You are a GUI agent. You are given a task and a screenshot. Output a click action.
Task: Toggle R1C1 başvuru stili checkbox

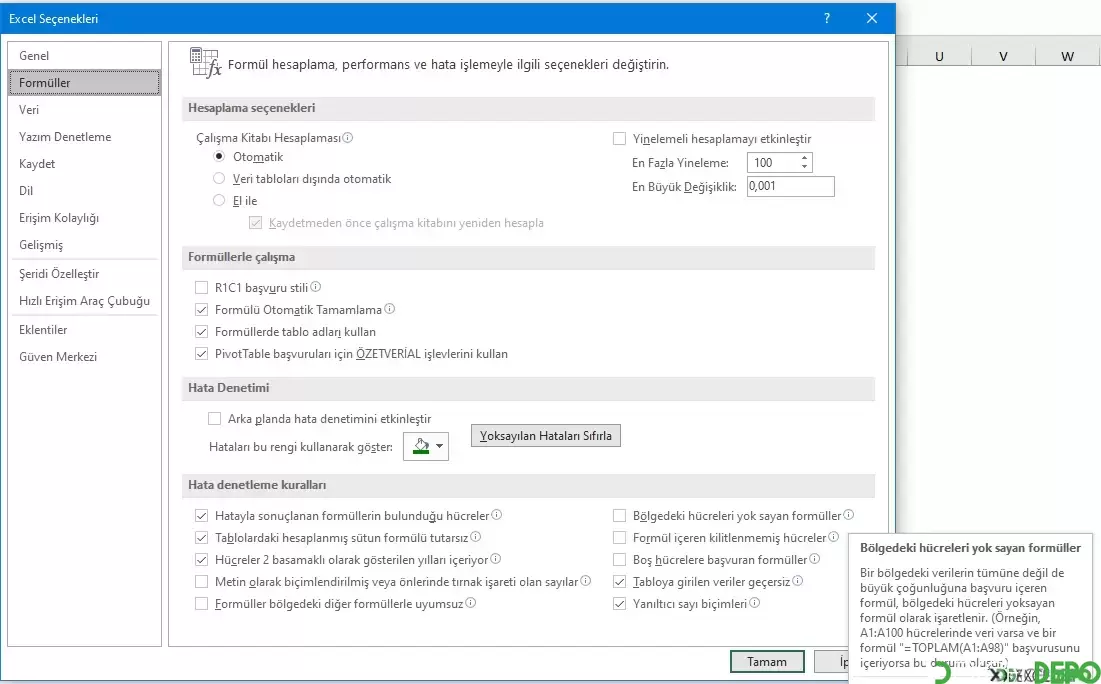point(202,287)
